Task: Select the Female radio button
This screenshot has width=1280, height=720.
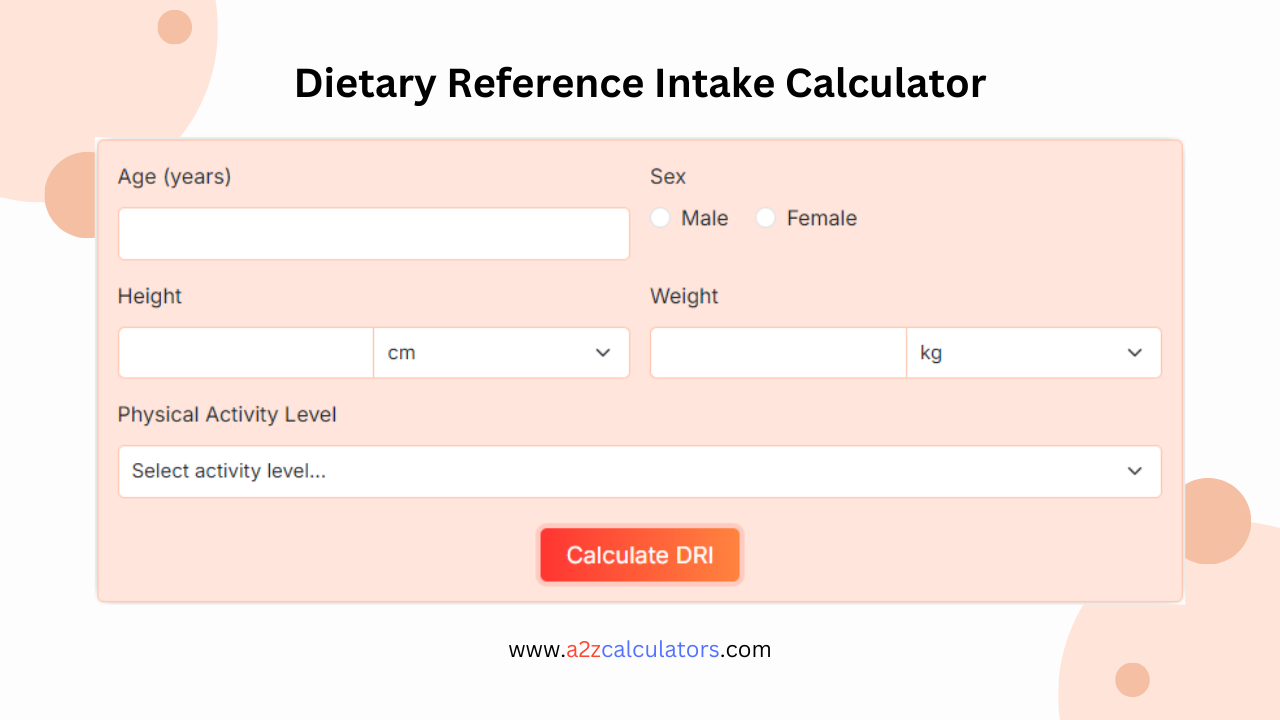Action: pos(766,217)
